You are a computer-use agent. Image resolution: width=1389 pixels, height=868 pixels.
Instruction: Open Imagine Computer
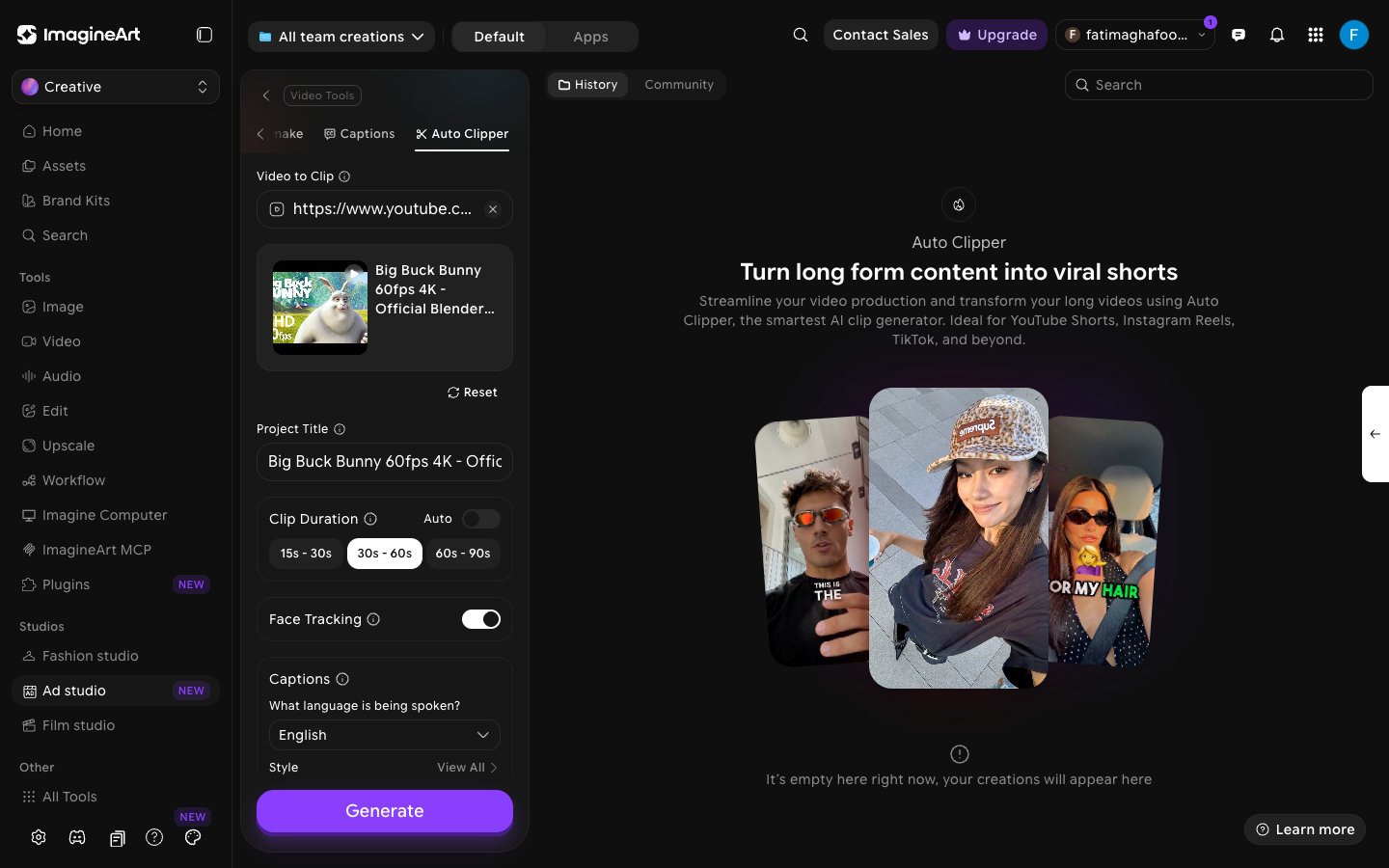(116, 515)
